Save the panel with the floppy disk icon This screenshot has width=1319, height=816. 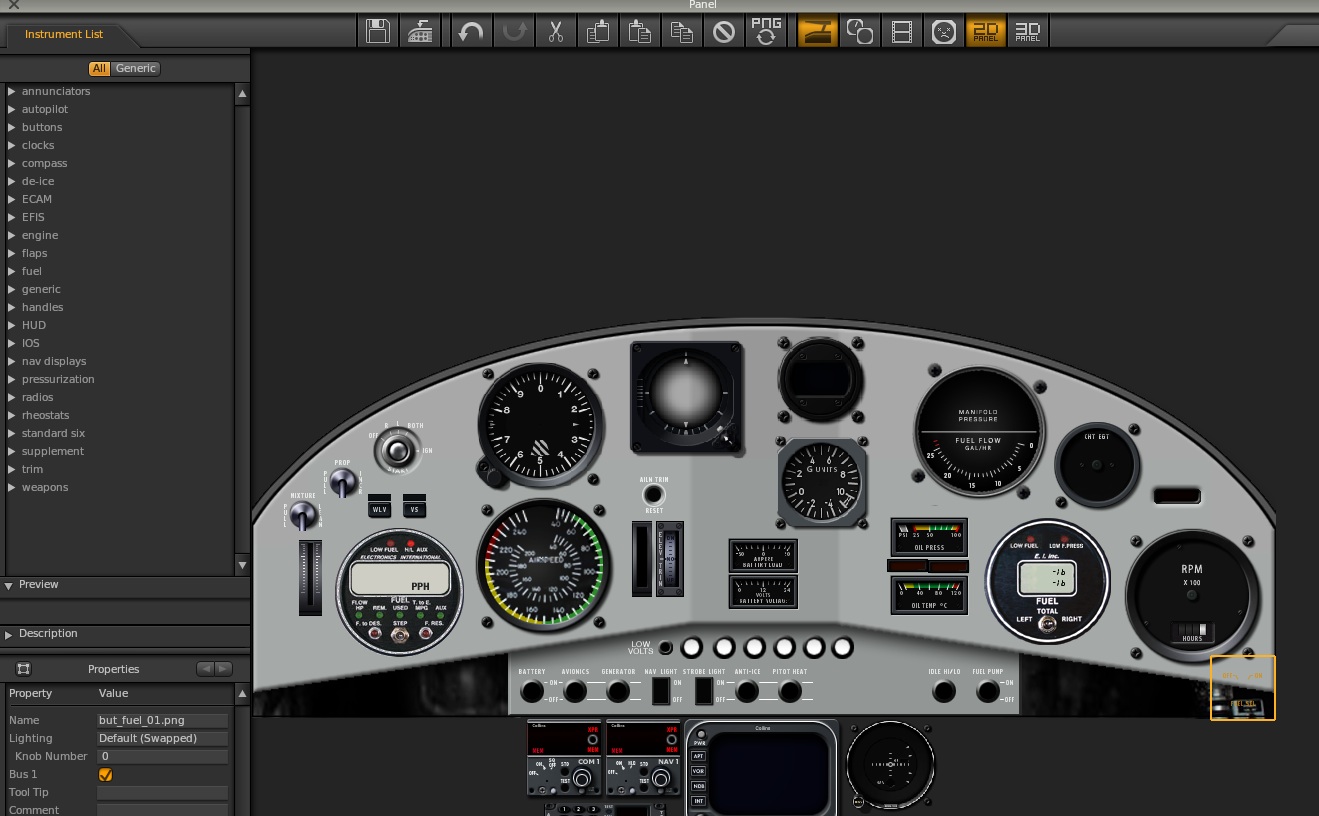coord(378,32)
